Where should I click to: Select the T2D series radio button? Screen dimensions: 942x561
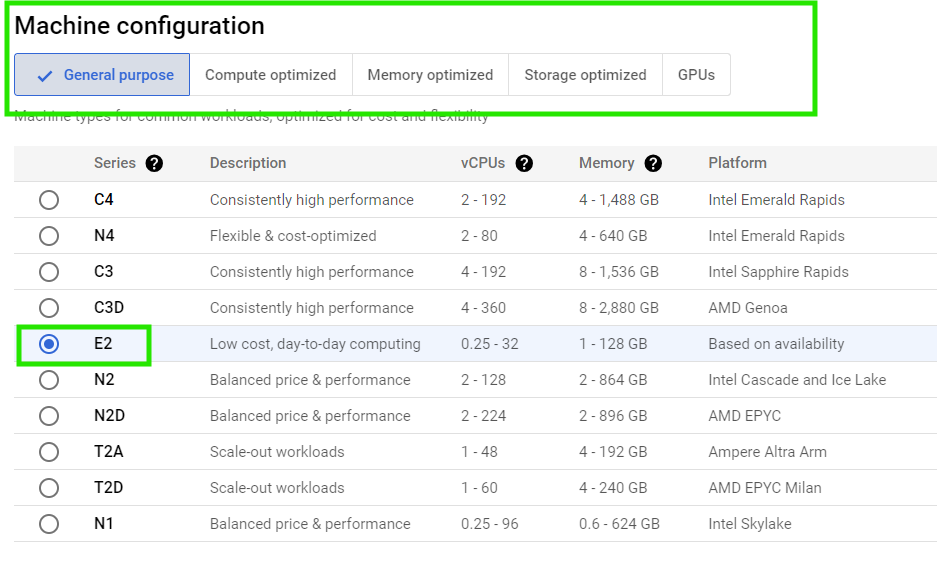pyautogui.click(x=49, y=488)
